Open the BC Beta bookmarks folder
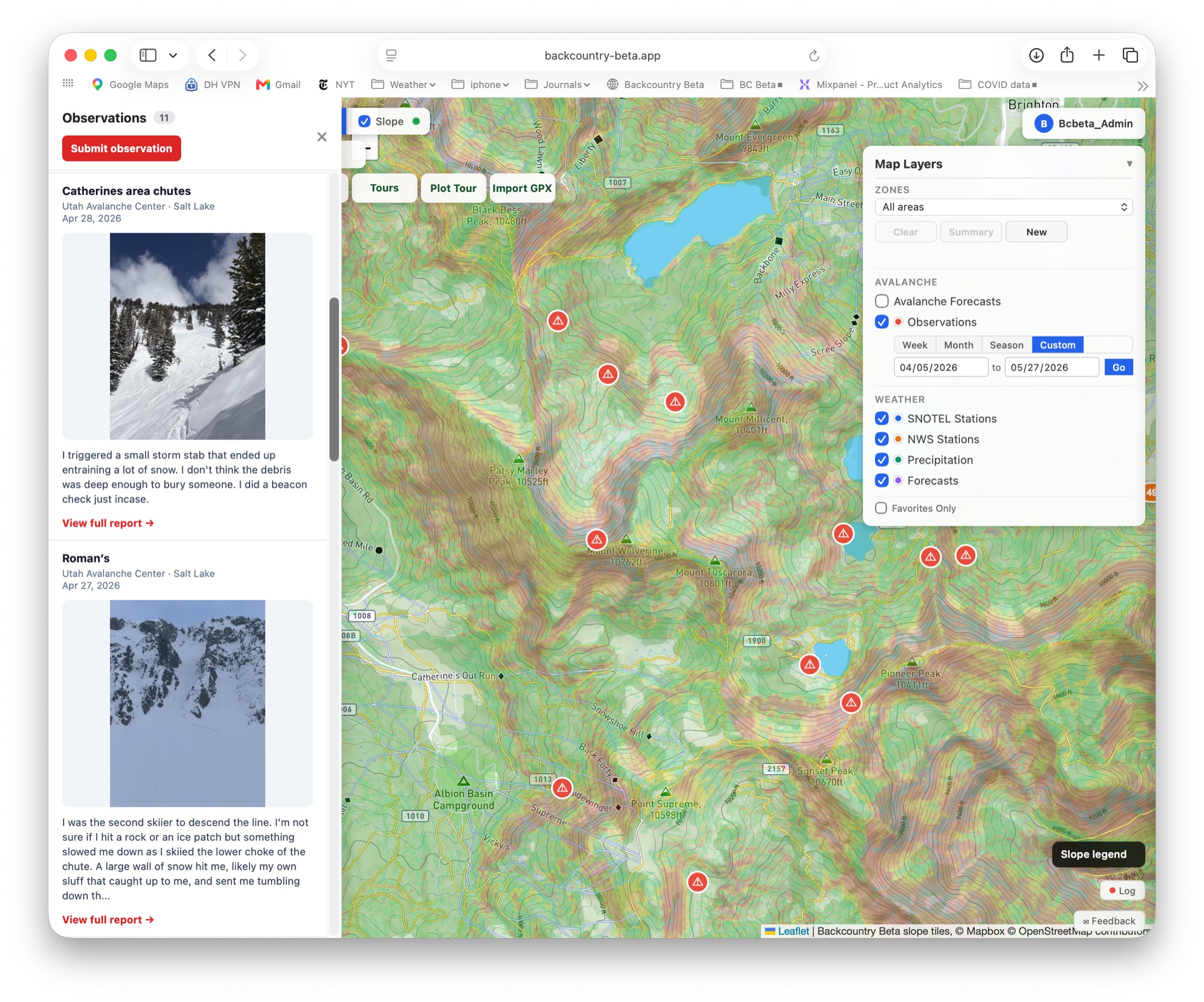The image size is (1204, 1002). coord(751,84)
